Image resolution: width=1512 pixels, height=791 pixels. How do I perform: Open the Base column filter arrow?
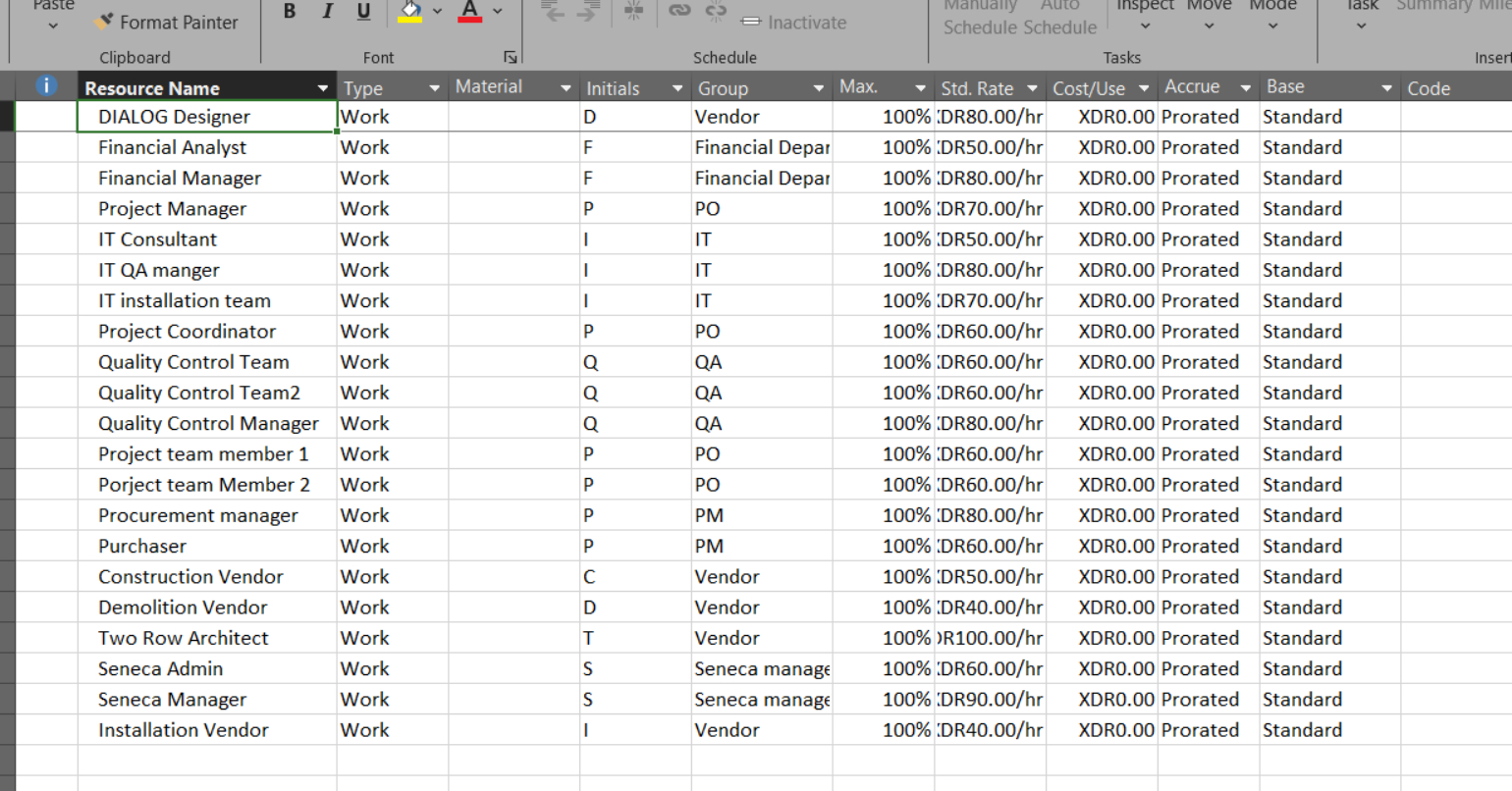(x=1386, y=88)
